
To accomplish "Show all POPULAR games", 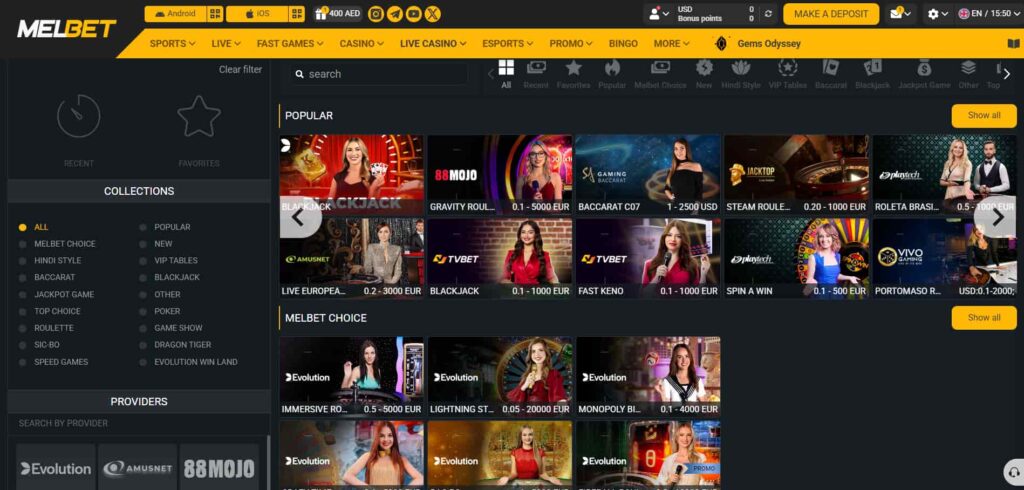I will (984, 116).
